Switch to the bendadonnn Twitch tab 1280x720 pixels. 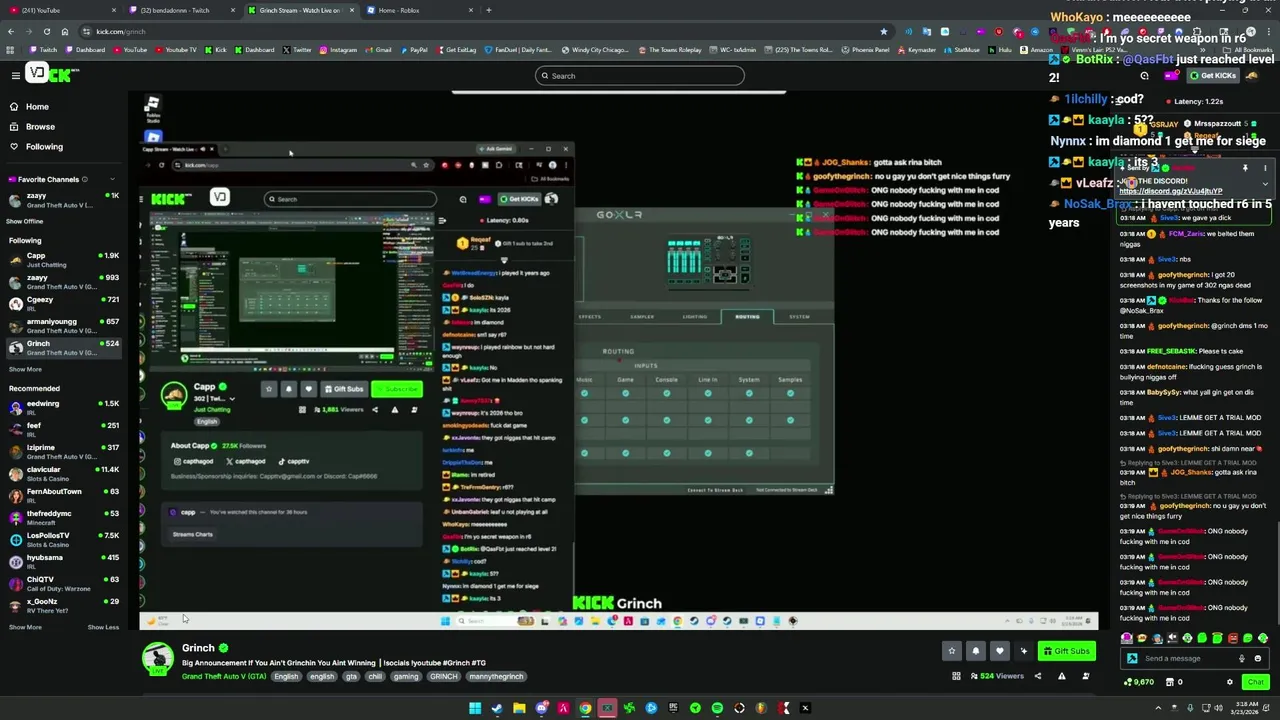point(180,10)
